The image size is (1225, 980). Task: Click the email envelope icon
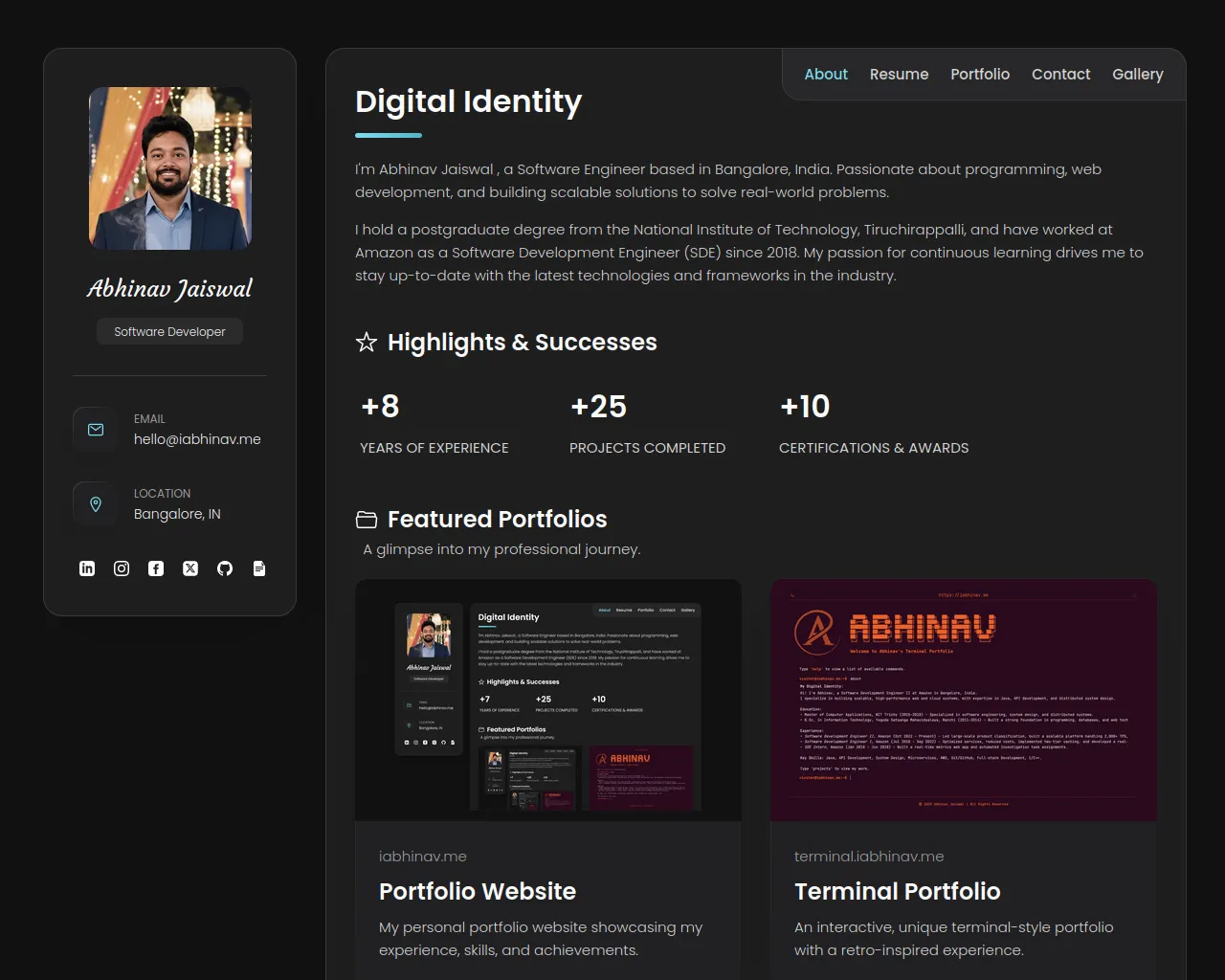[x=96, y=430]
